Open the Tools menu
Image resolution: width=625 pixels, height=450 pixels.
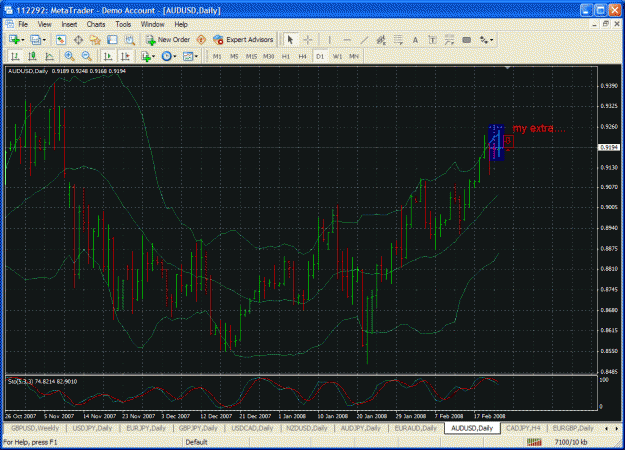(123, 24)
